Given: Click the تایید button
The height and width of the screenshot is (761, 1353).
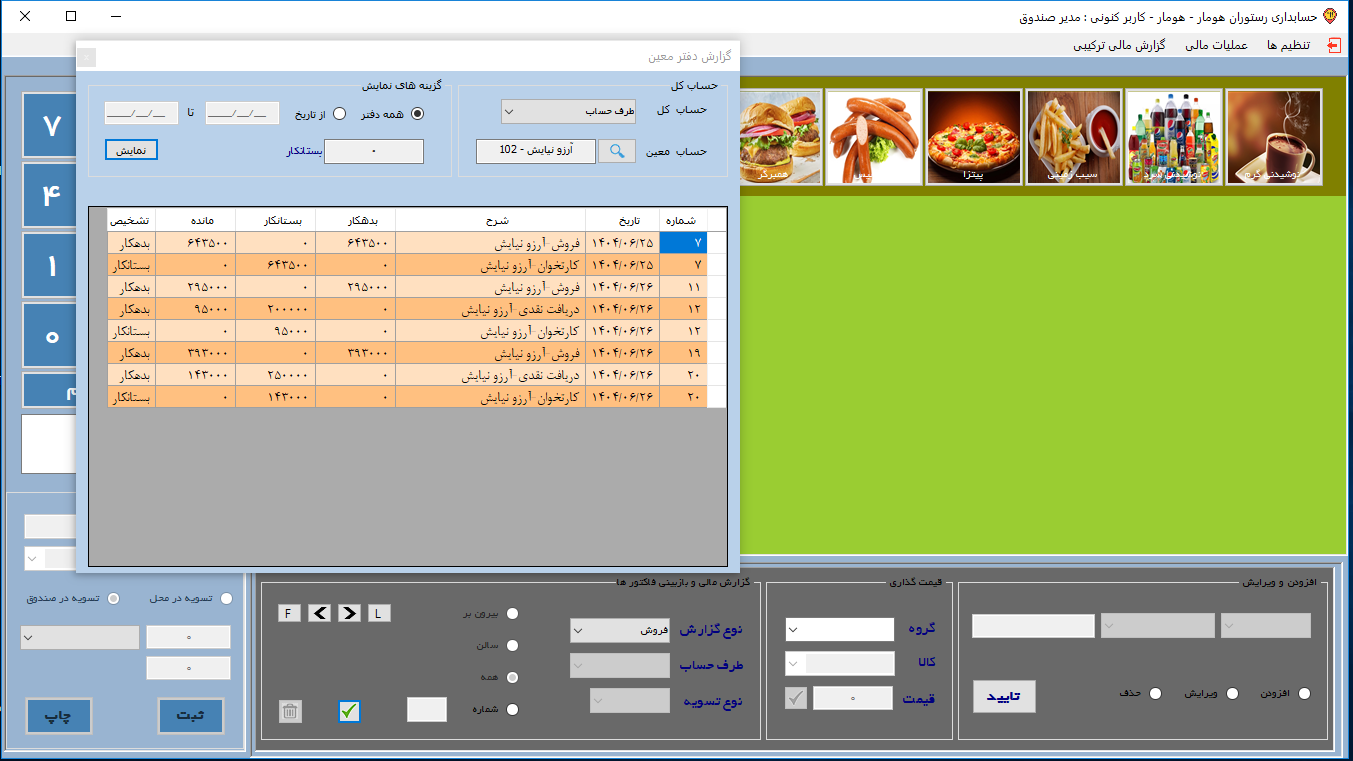Looking at the screenshot, I should [x=1004, y=696].
